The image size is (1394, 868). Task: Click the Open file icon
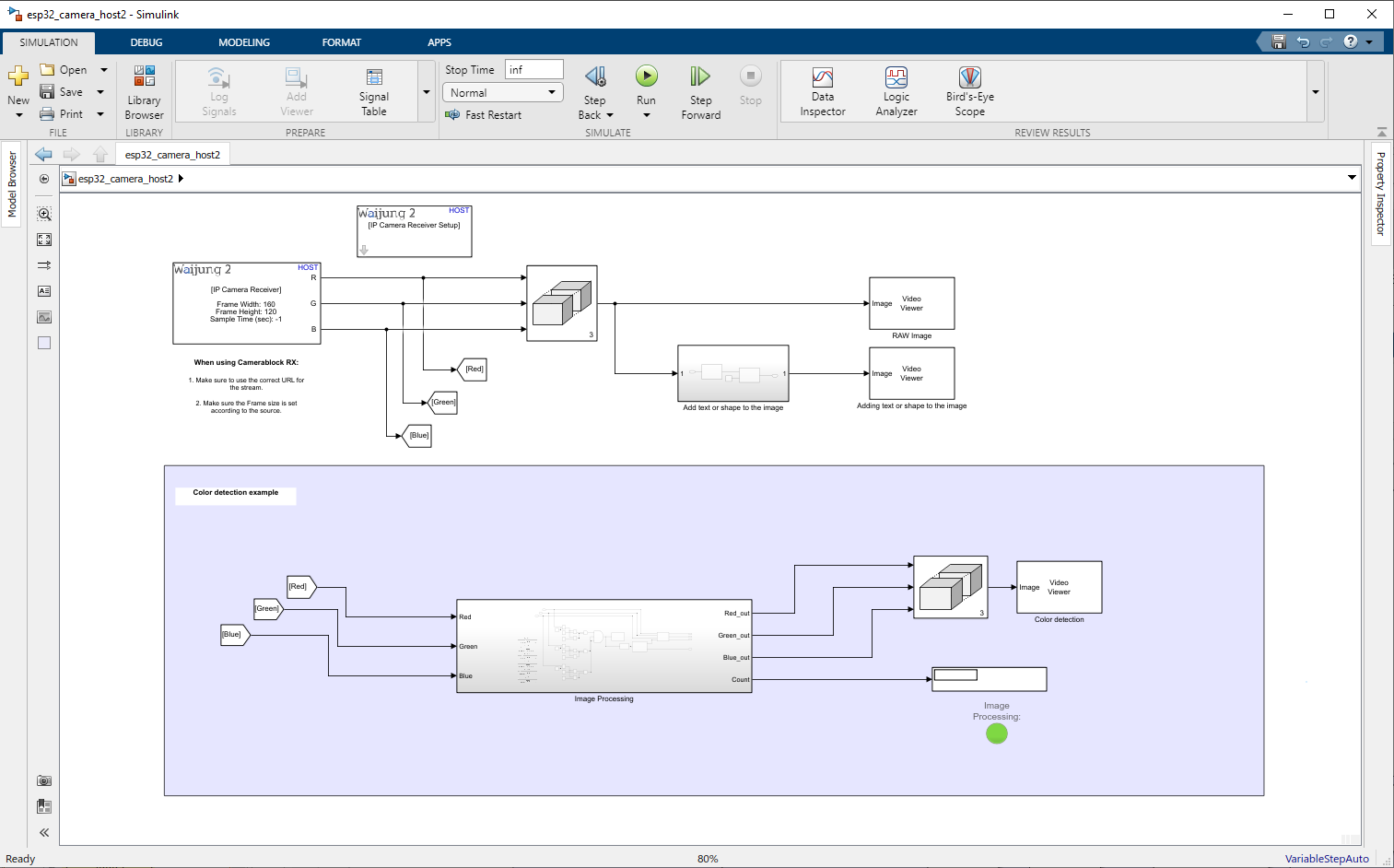click(x=48, y=70)
